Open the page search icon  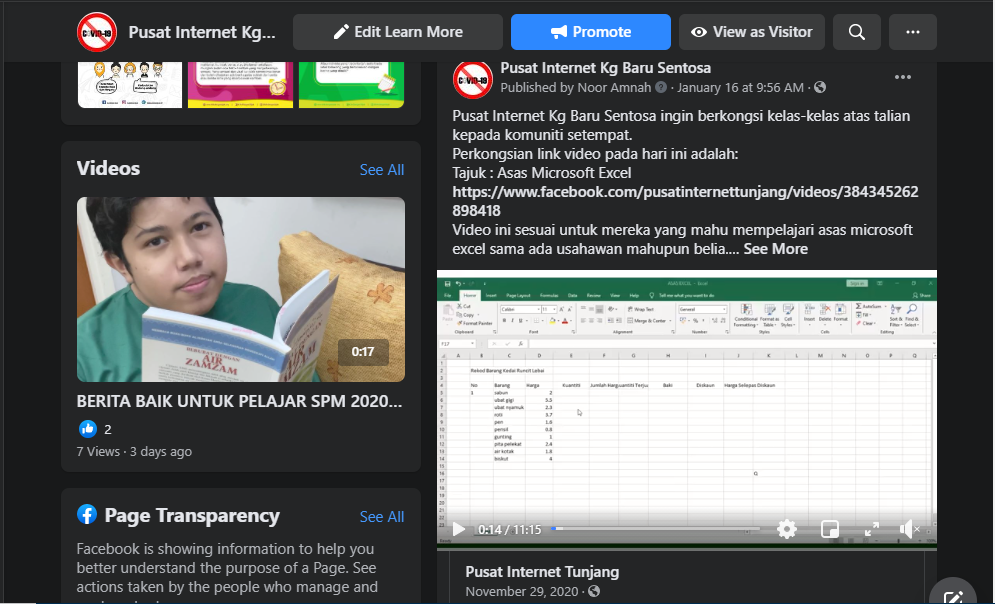(856, 32)
